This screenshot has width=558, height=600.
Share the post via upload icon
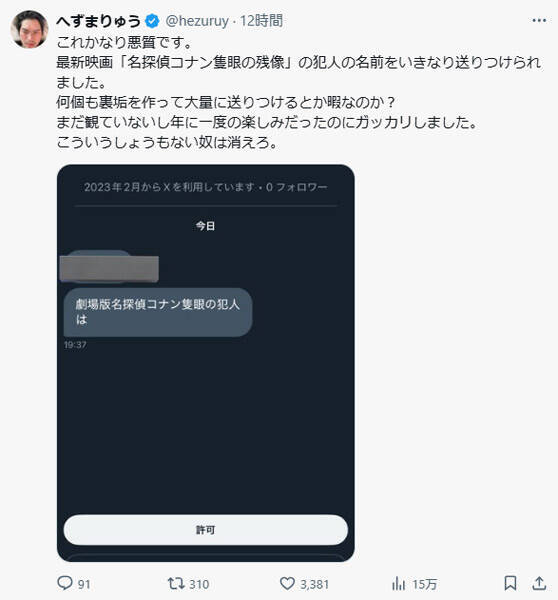[539, 583]
